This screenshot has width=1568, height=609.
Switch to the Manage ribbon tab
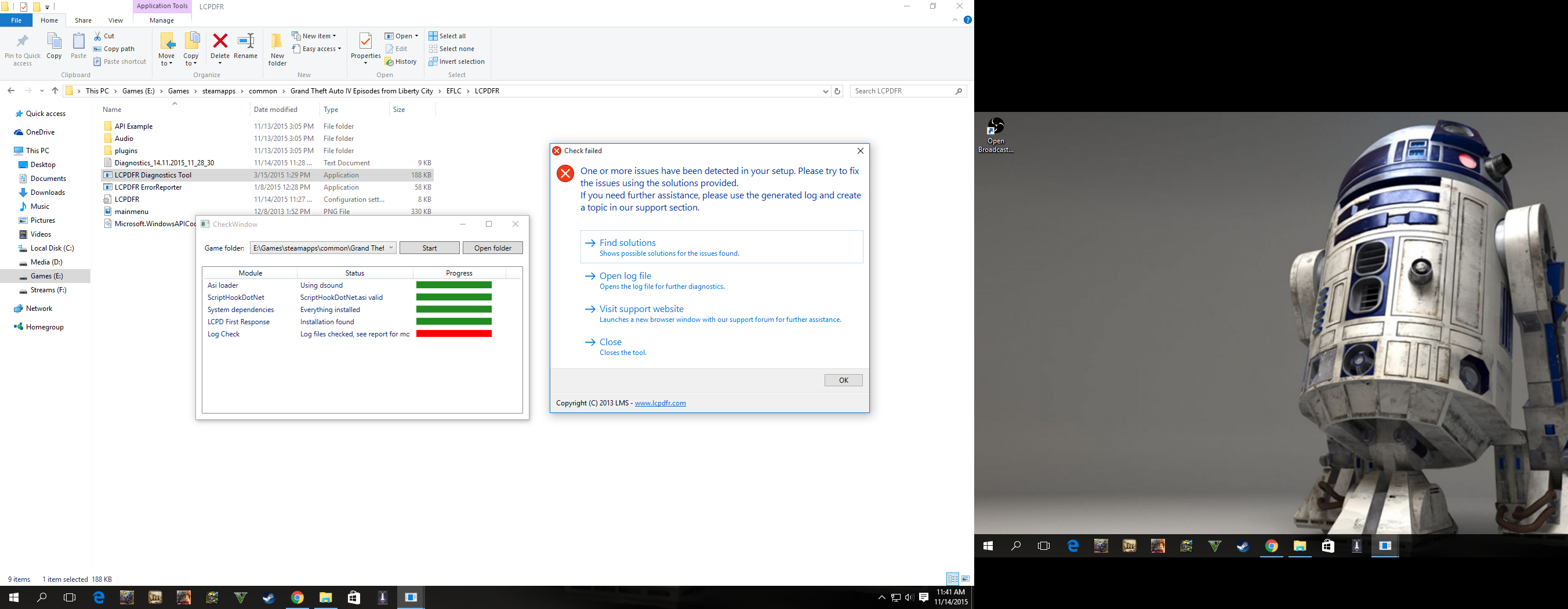click(162, 20)
